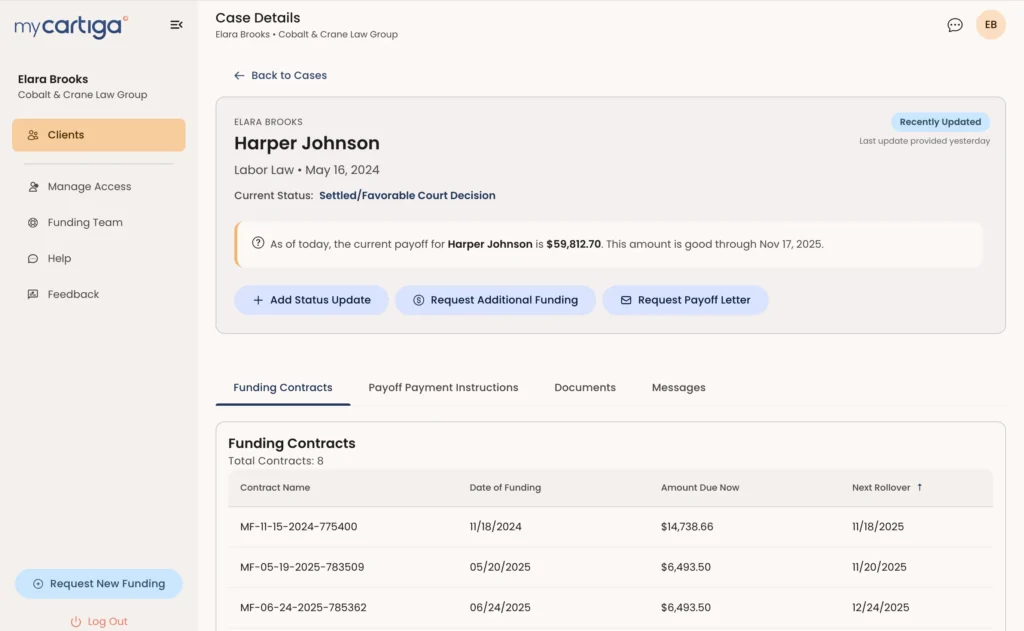Open the Messages tab
The width and height of the screenshot is (1024, 631).
coord(679,388)
